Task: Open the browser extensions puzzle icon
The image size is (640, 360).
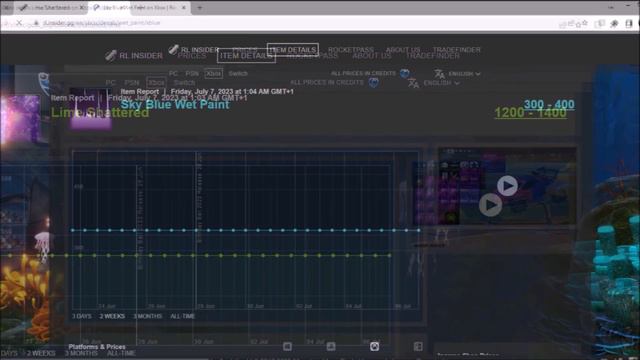Action: 614,23
